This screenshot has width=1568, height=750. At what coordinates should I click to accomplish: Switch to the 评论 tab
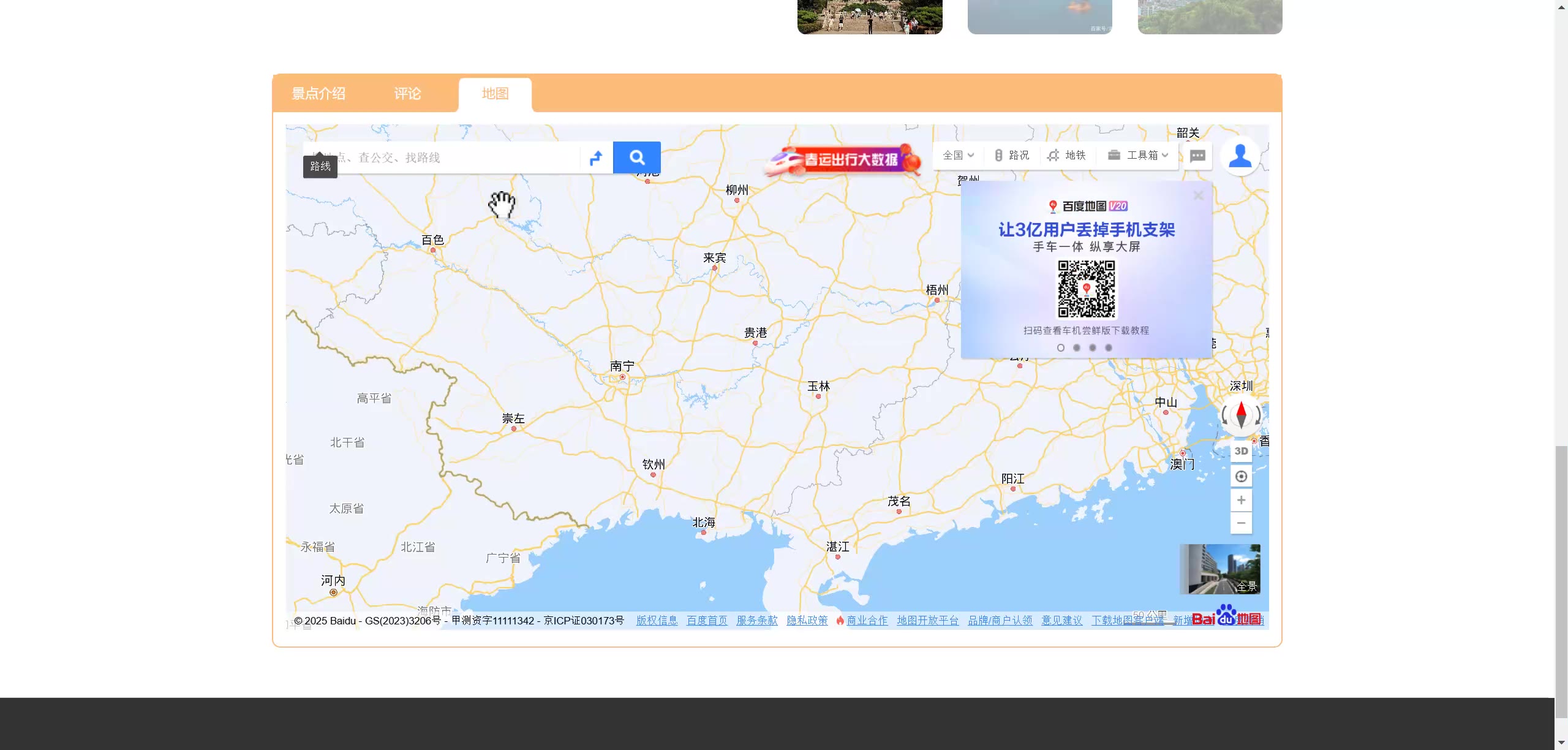tap(407, 94)
